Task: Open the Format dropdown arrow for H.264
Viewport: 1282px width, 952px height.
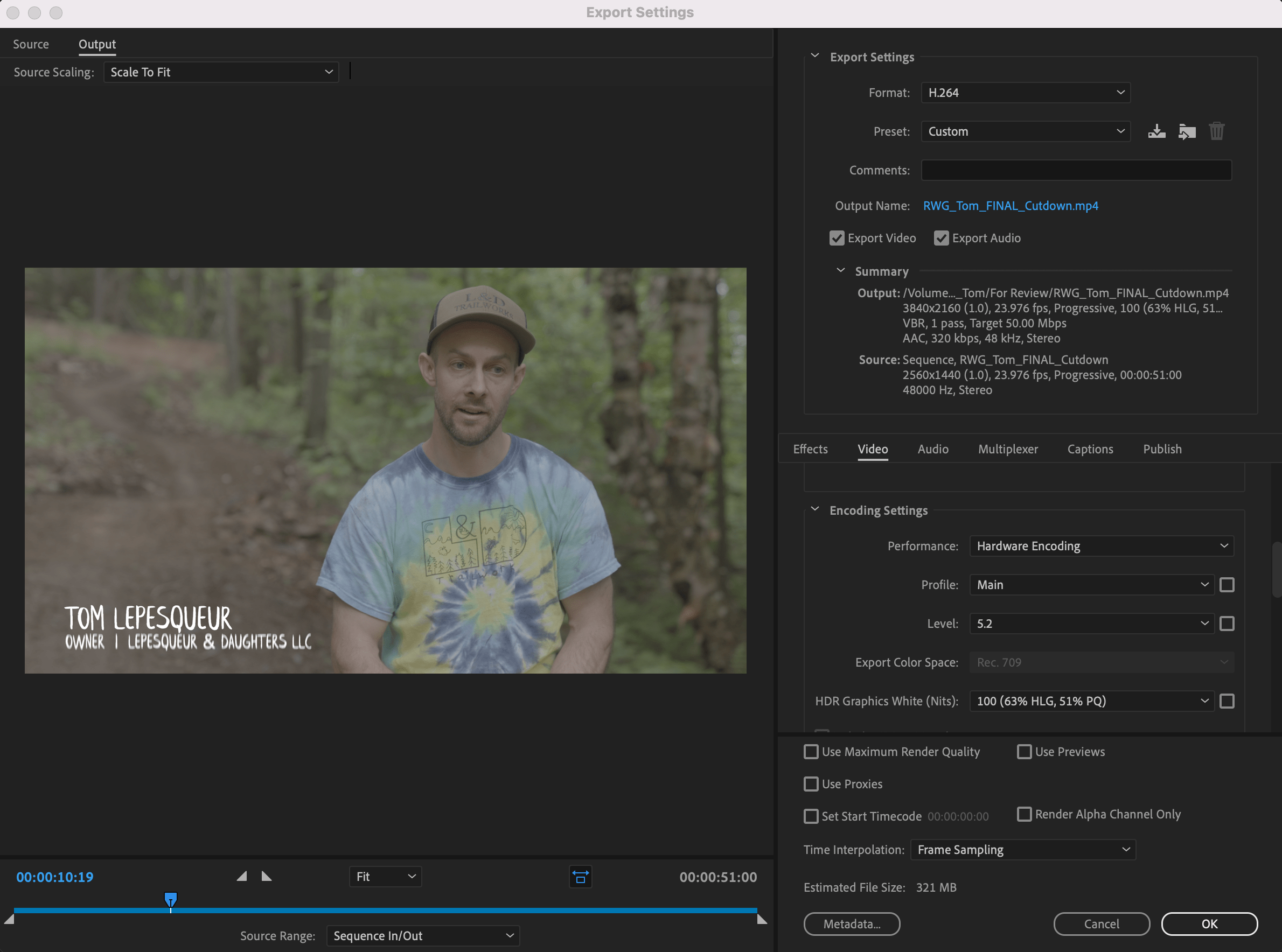Action: 1120,92
